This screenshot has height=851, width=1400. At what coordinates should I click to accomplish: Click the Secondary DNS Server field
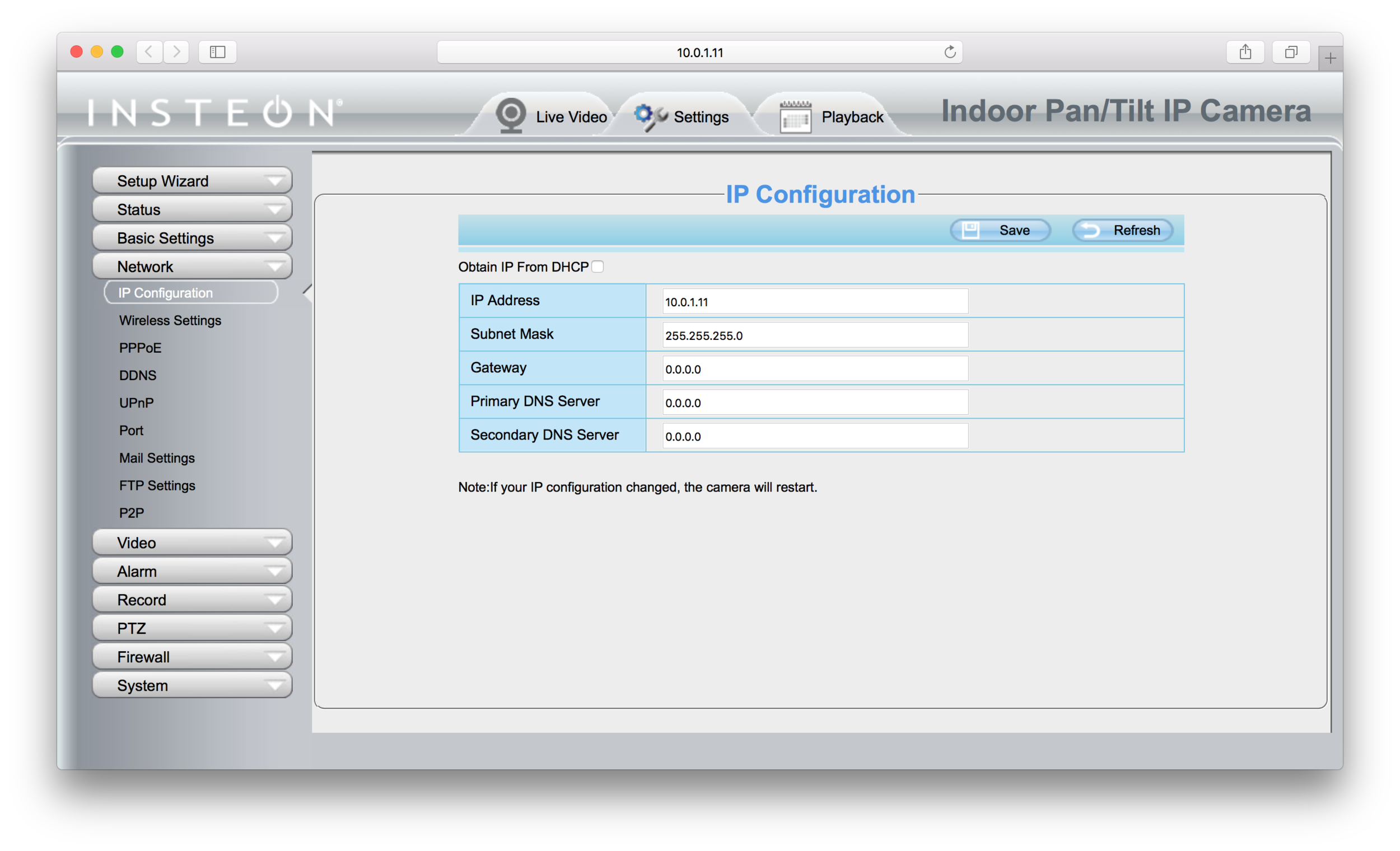tap(815, 436)
